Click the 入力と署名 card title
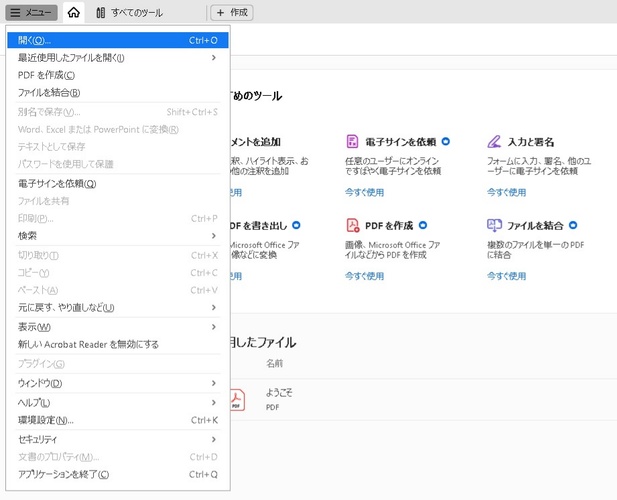617x500 pixels. (x=531, y=142)
